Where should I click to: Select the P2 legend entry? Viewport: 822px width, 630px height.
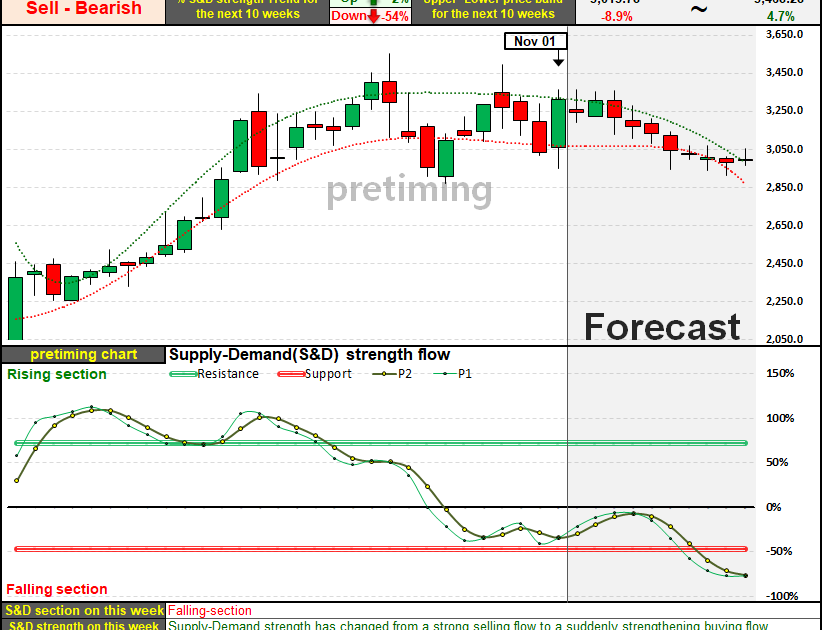click(x=392, y=374)
